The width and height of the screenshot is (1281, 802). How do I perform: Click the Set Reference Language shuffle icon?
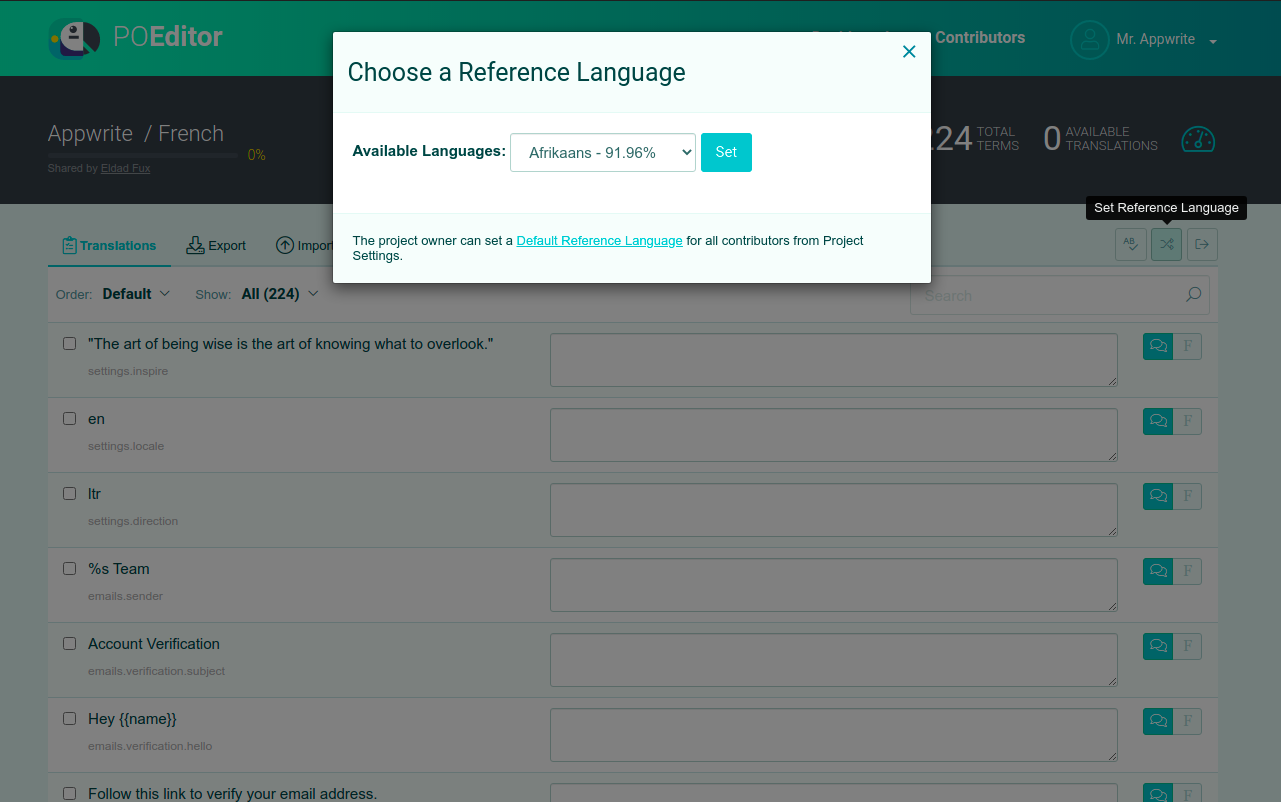(x=1166, y=244)
